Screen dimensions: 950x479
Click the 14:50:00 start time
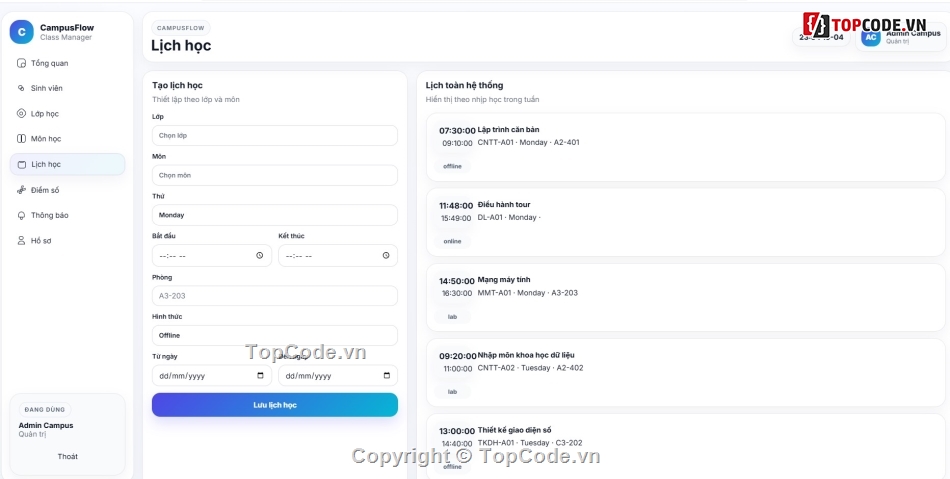(x=457, y=281)
